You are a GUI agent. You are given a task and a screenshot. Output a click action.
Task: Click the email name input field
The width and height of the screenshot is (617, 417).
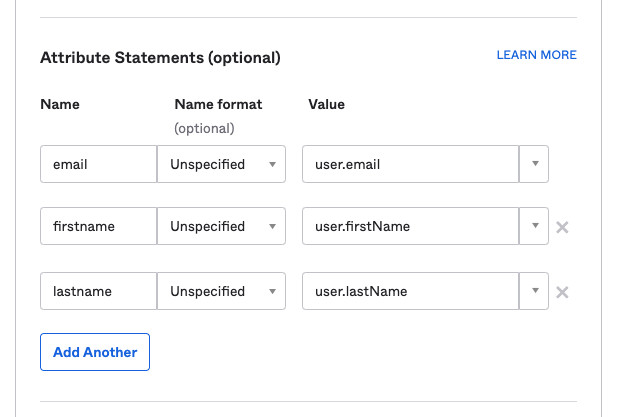tap(98, 164)
